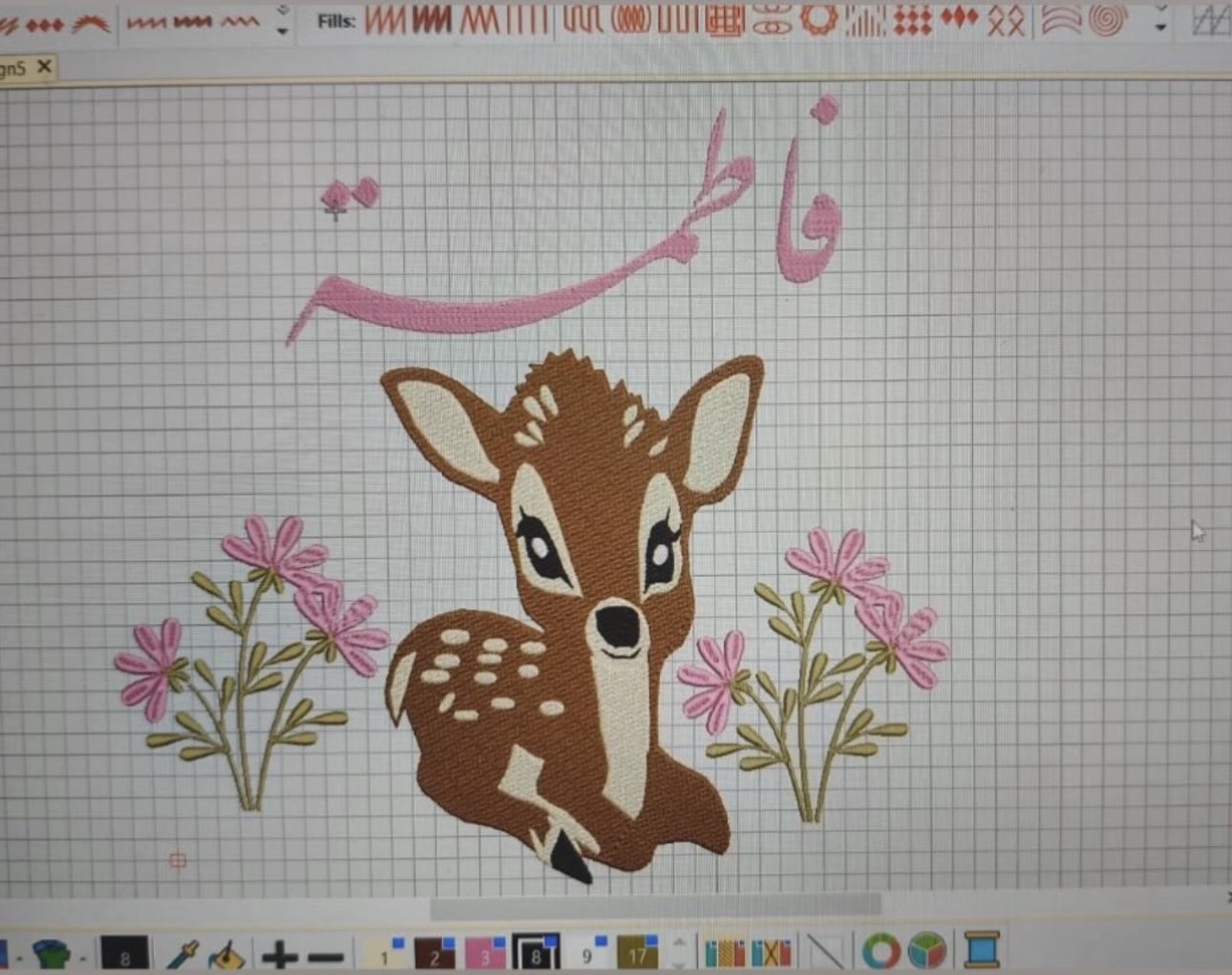Pick dark brown color swatch 2
1232x975 pixels.
tap(436, 953)
